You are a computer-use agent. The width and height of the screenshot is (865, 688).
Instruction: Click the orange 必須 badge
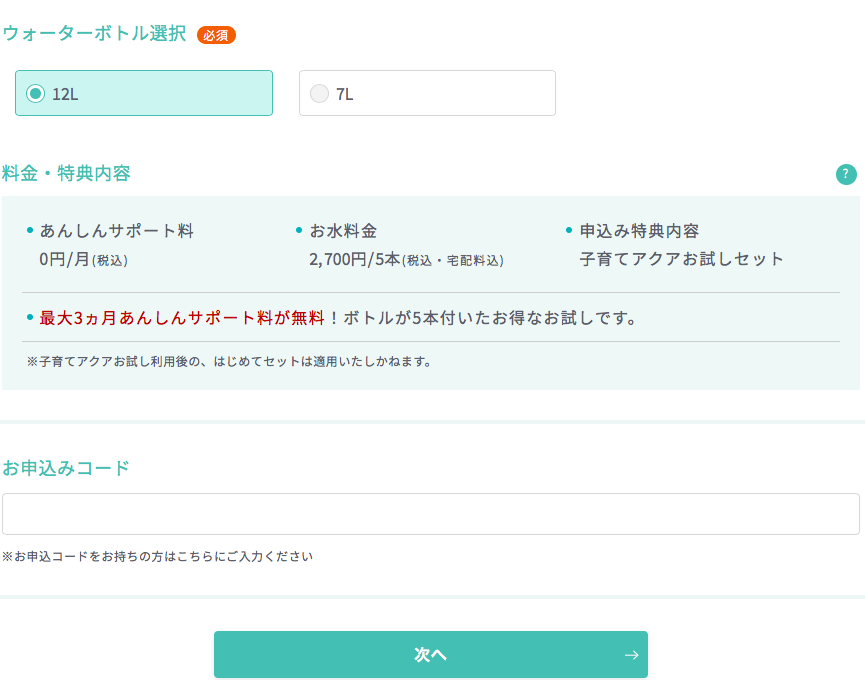click(x=216, y=35)
